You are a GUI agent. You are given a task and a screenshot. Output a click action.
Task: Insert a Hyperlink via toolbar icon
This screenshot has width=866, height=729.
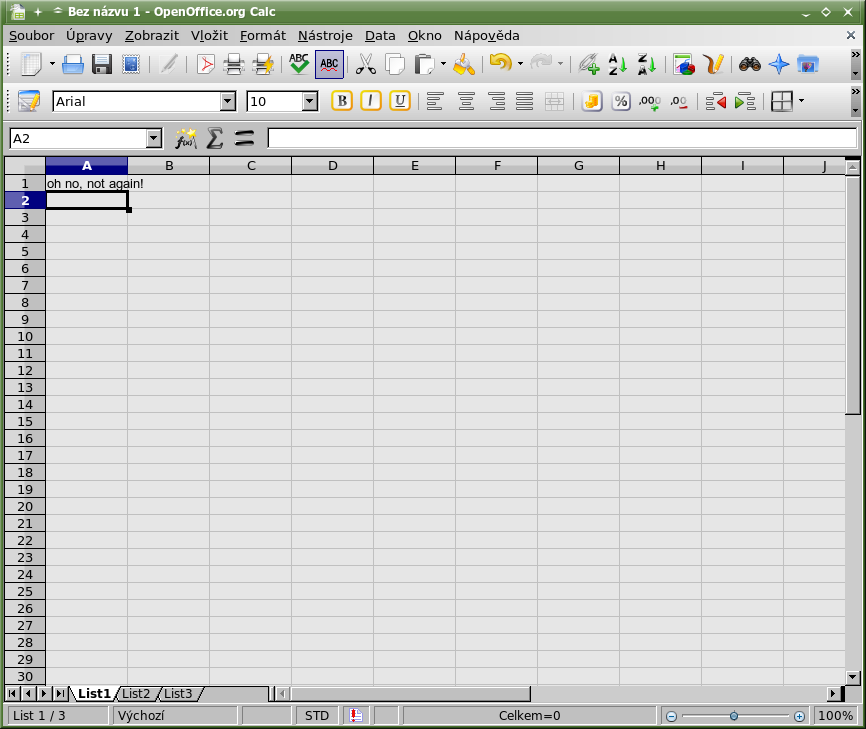click(589, 65)
